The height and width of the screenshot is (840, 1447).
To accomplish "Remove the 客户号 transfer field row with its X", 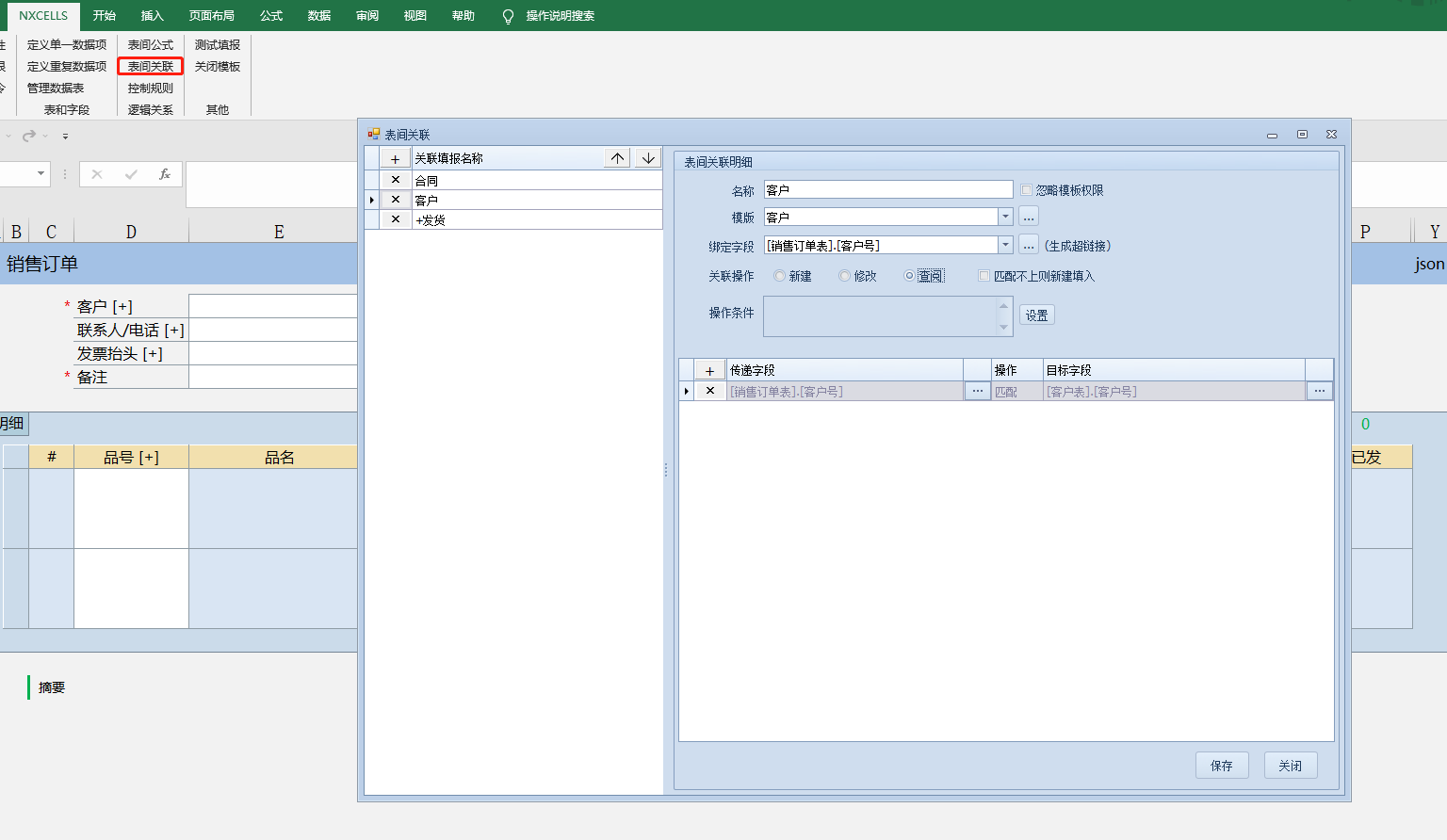I will tap(710, 391).
